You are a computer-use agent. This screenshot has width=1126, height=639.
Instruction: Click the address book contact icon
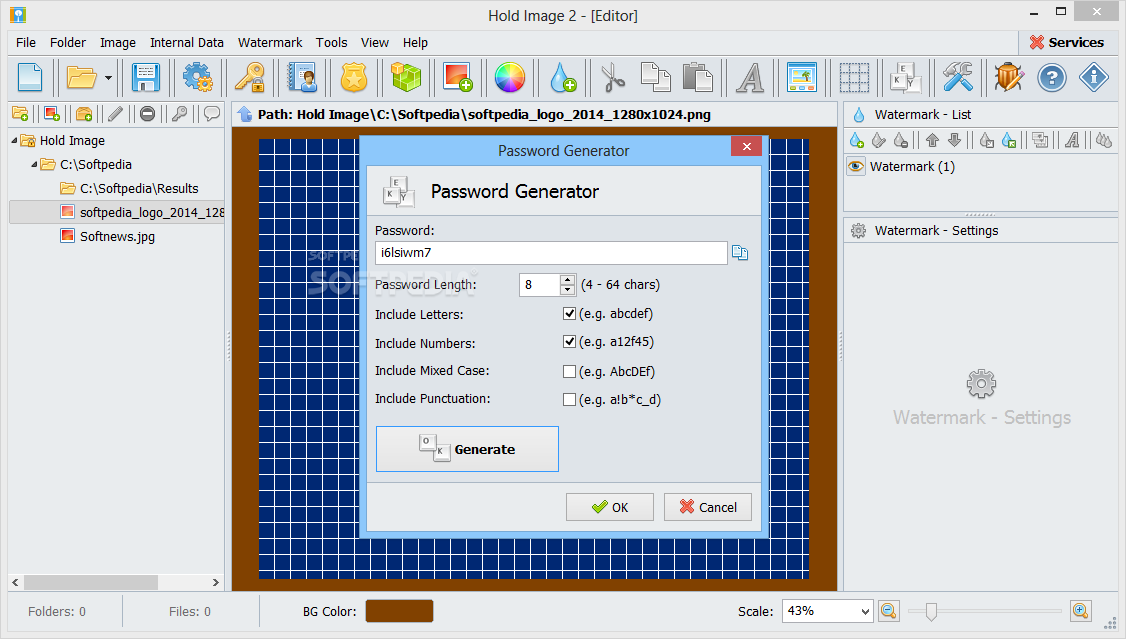point(302,77)
